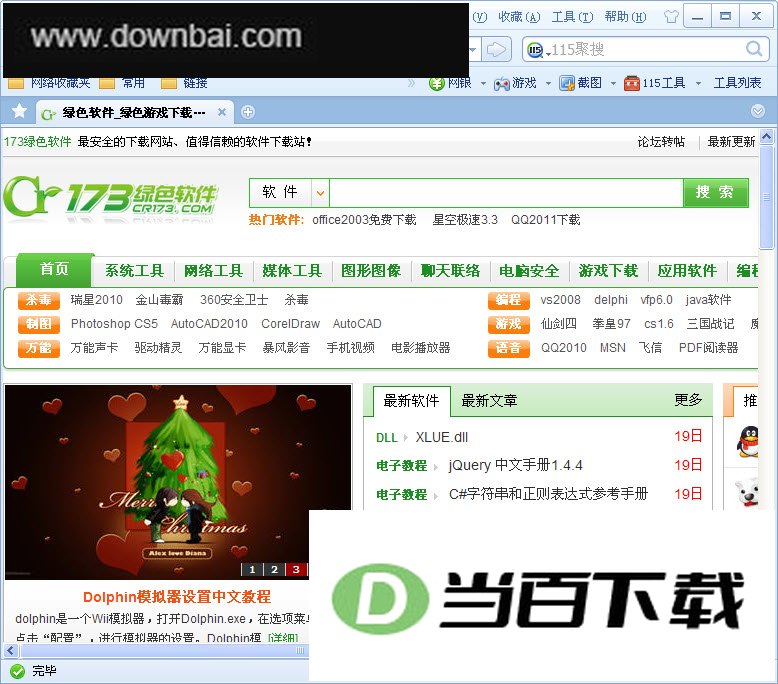
Task: Open the QQ2011下载 link
Action: pos(546,220)
